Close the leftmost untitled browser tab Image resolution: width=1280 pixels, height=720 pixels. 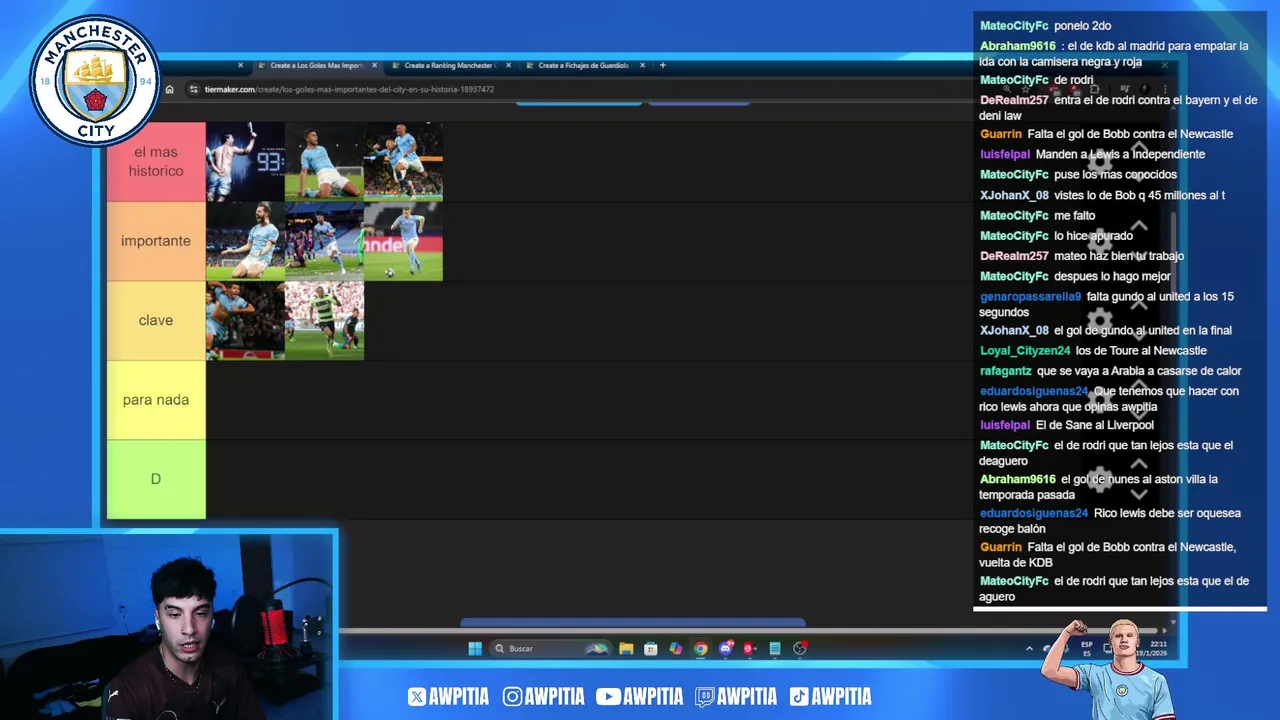(x=240, y=65)
